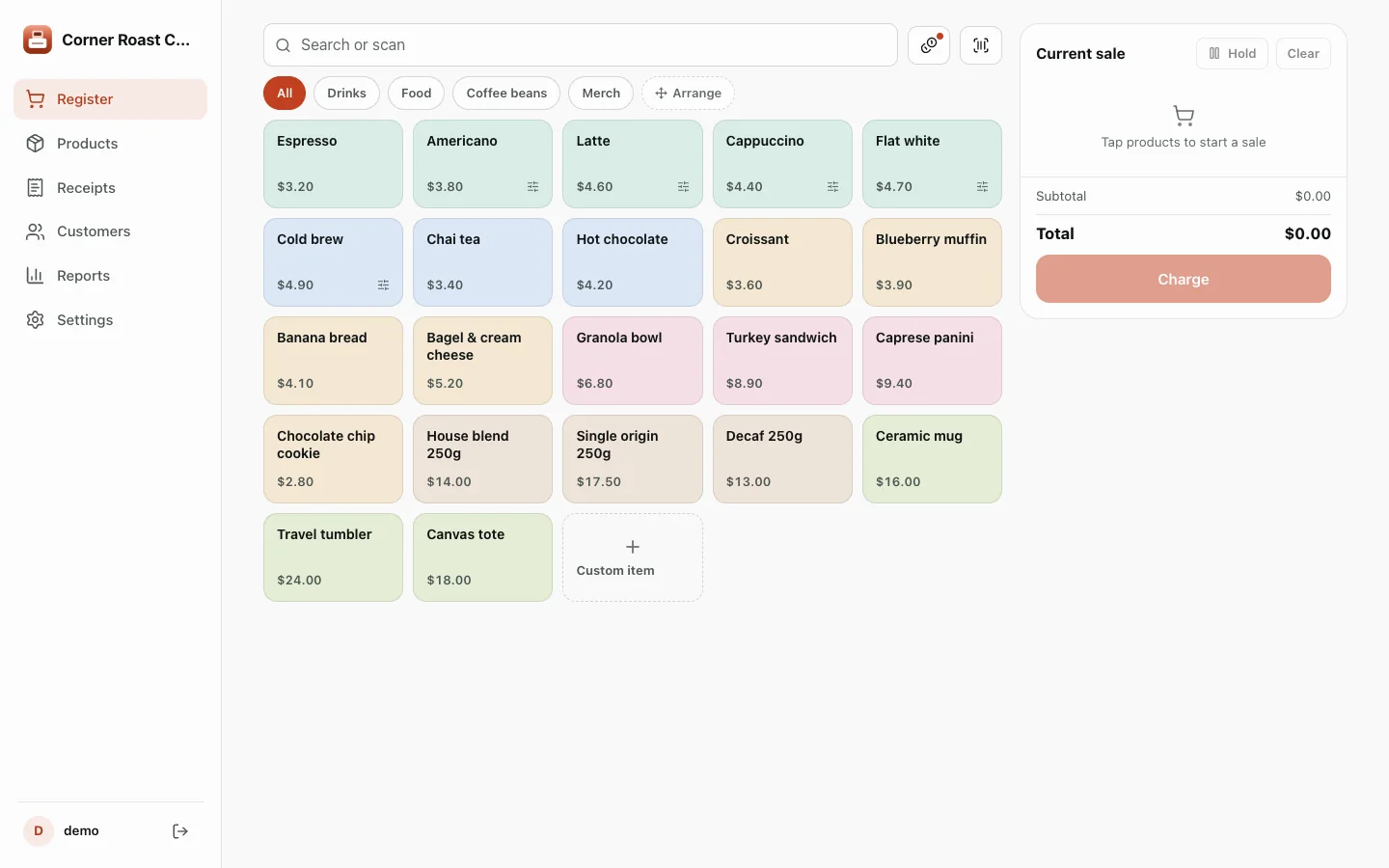
Task: Click the options icon on the Latte tile
Action: (x=683, y=187)
